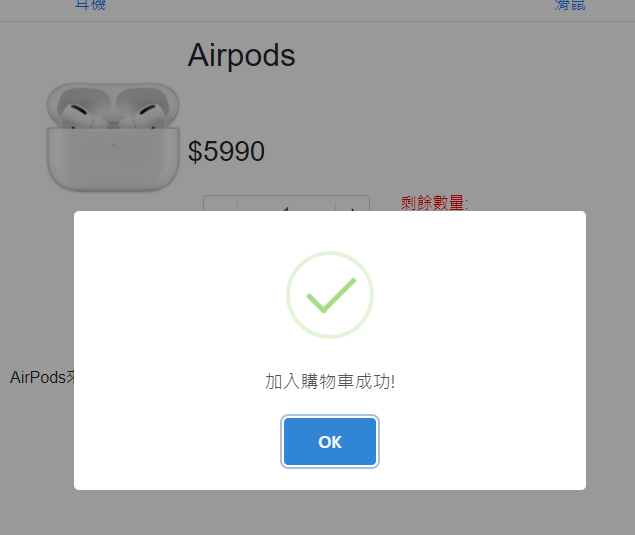The width and height of the screenshot is (635, 535).
Task: Click the light green circle around checkmark
Action: click(x=330, y=295)
